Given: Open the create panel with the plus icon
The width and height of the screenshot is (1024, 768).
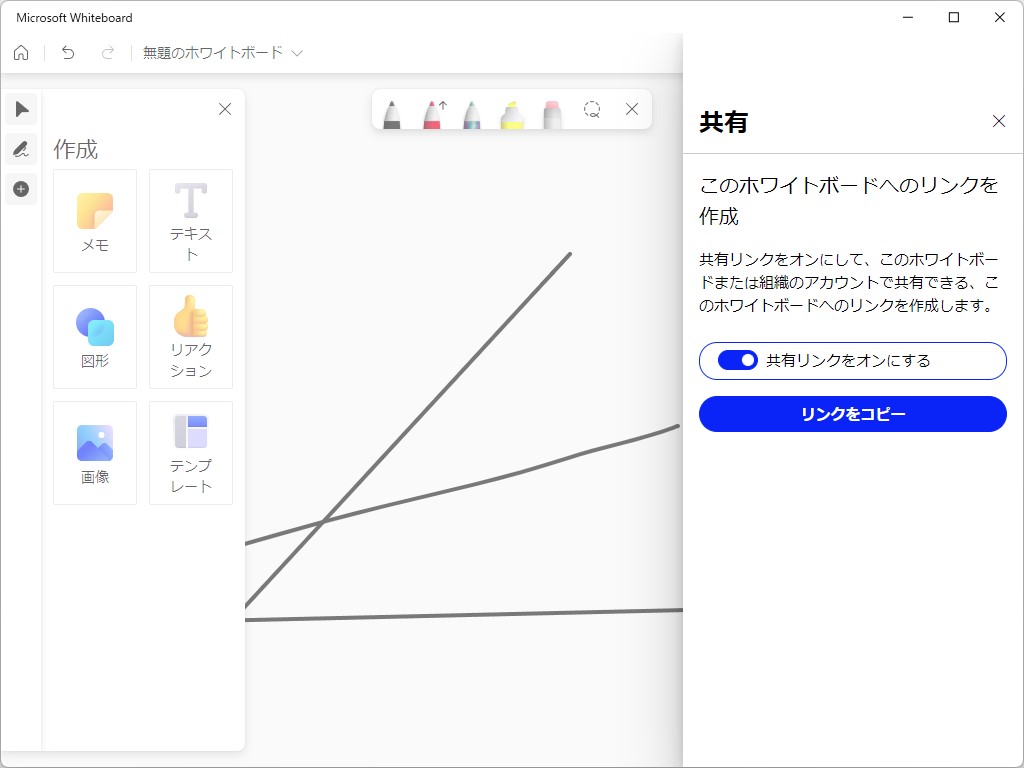Looking at the screenshot, I should click(21, 189).
